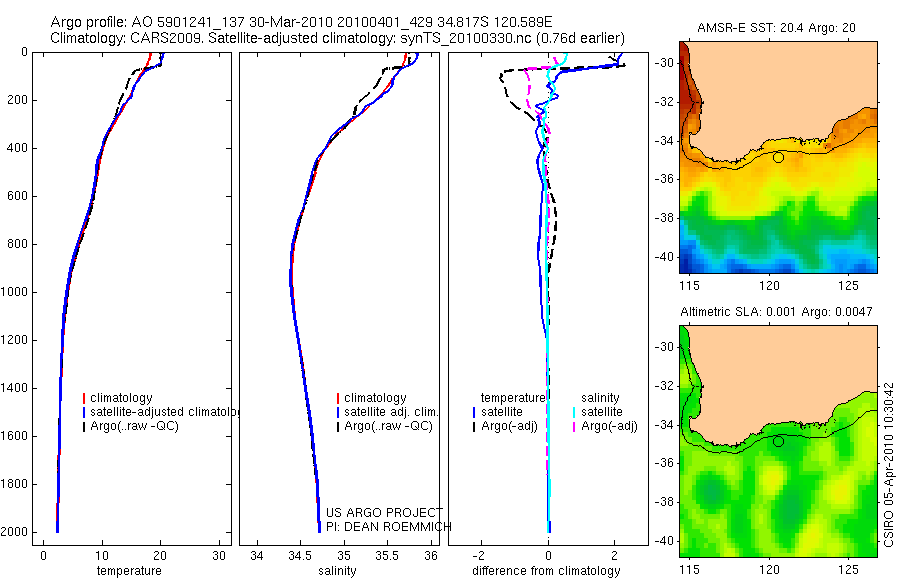Click the 'PI: DEAN ROEMMICH' text
This screenshot has height=580, width=900.
(389, 527)
